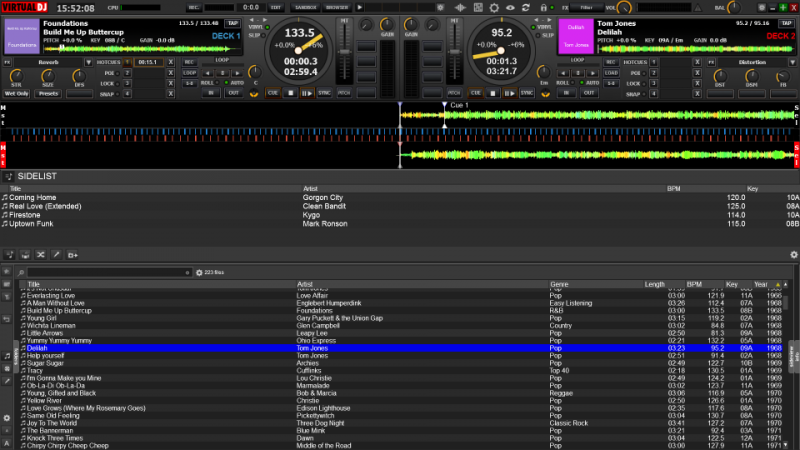The width and height of the screenshot is (800, 450).
Task: Click music note icon in left sidebar
Action: (x=7, y=356)
